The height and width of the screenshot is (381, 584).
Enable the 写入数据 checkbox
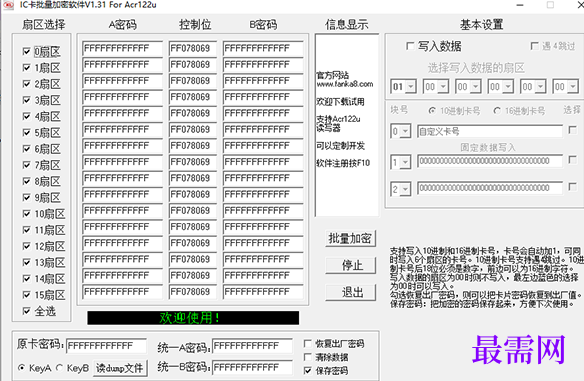pyautogui.click(x=410, y=46)
